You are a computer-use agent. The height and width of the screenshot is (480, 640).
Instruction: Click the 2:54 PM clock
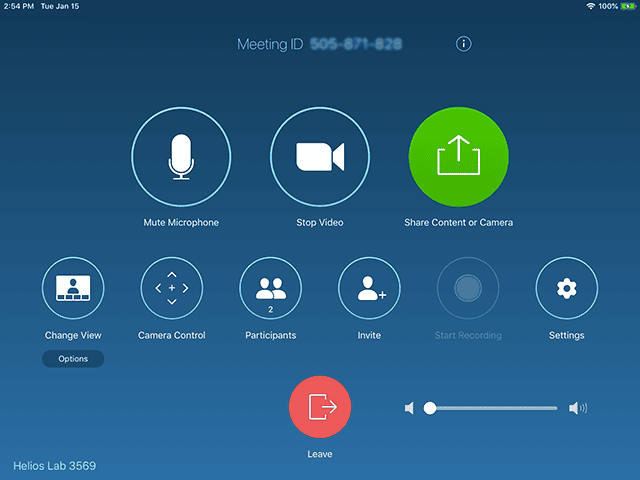[x=19, y=6]
